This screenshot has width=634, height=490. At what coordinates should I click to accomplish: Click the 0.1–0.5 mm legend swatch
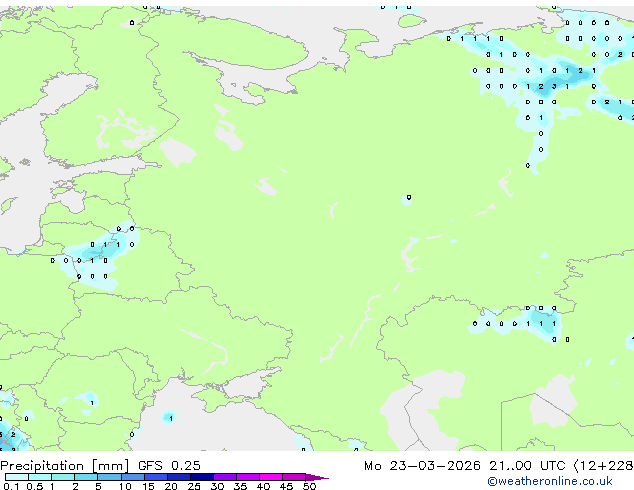(17, 477)
